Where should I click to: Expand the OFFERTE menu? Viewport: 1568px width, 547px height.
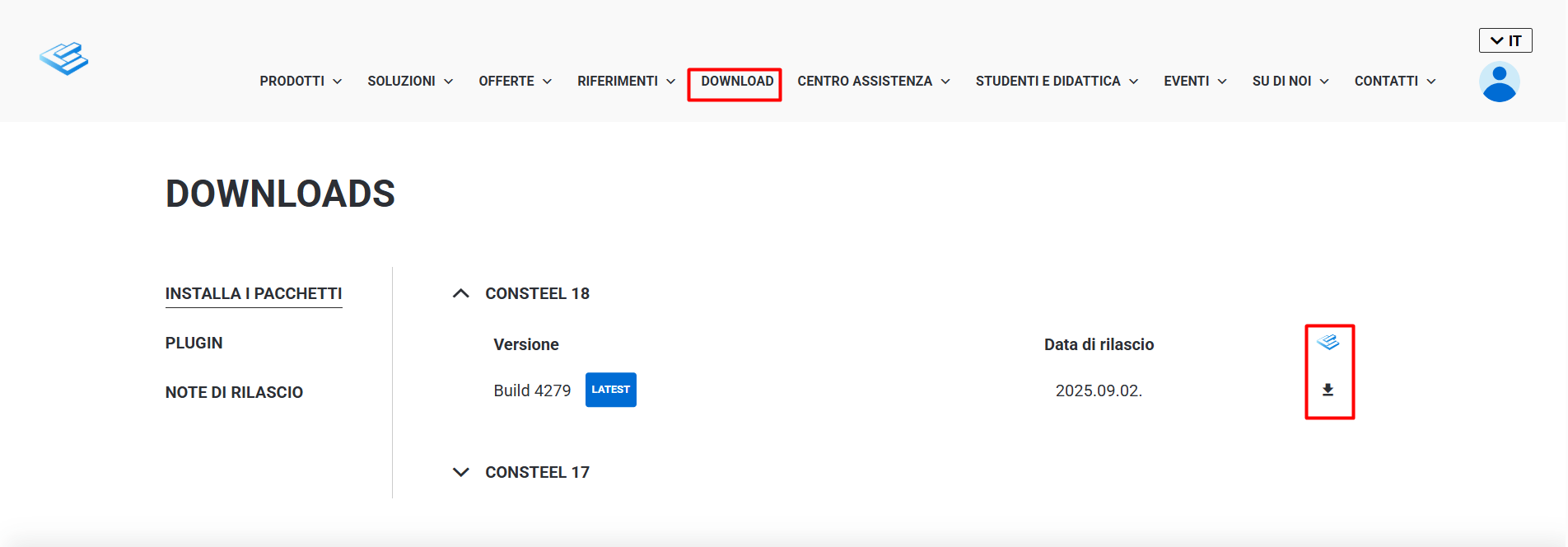pyautogui.click(x=515, y=81)
